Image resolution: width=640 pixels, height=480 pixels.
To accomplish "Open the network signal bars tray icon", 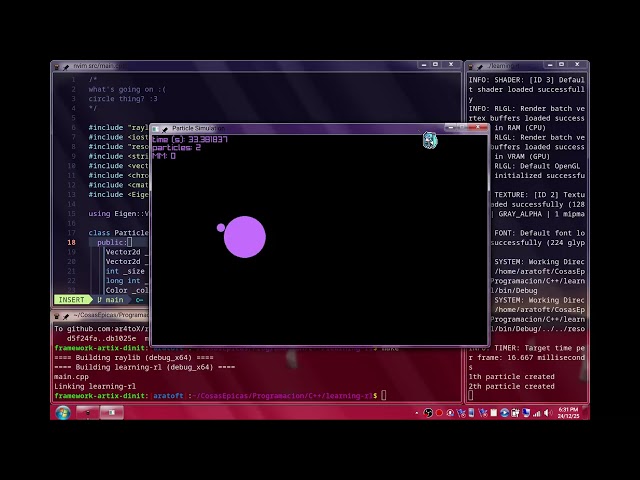I will (x=536, y=413).
